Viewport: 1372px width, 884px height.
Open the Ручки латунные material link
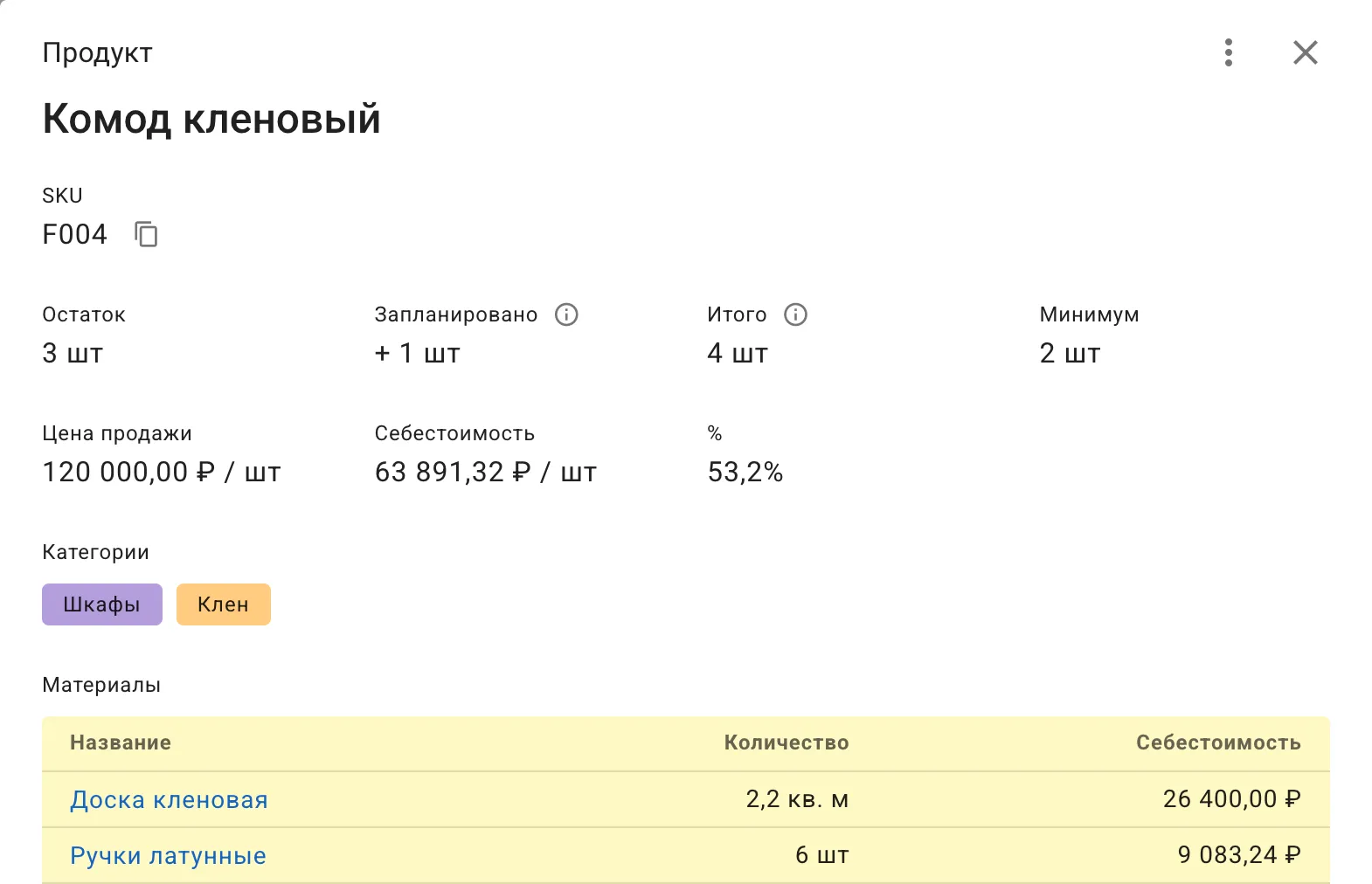point(168,855)
